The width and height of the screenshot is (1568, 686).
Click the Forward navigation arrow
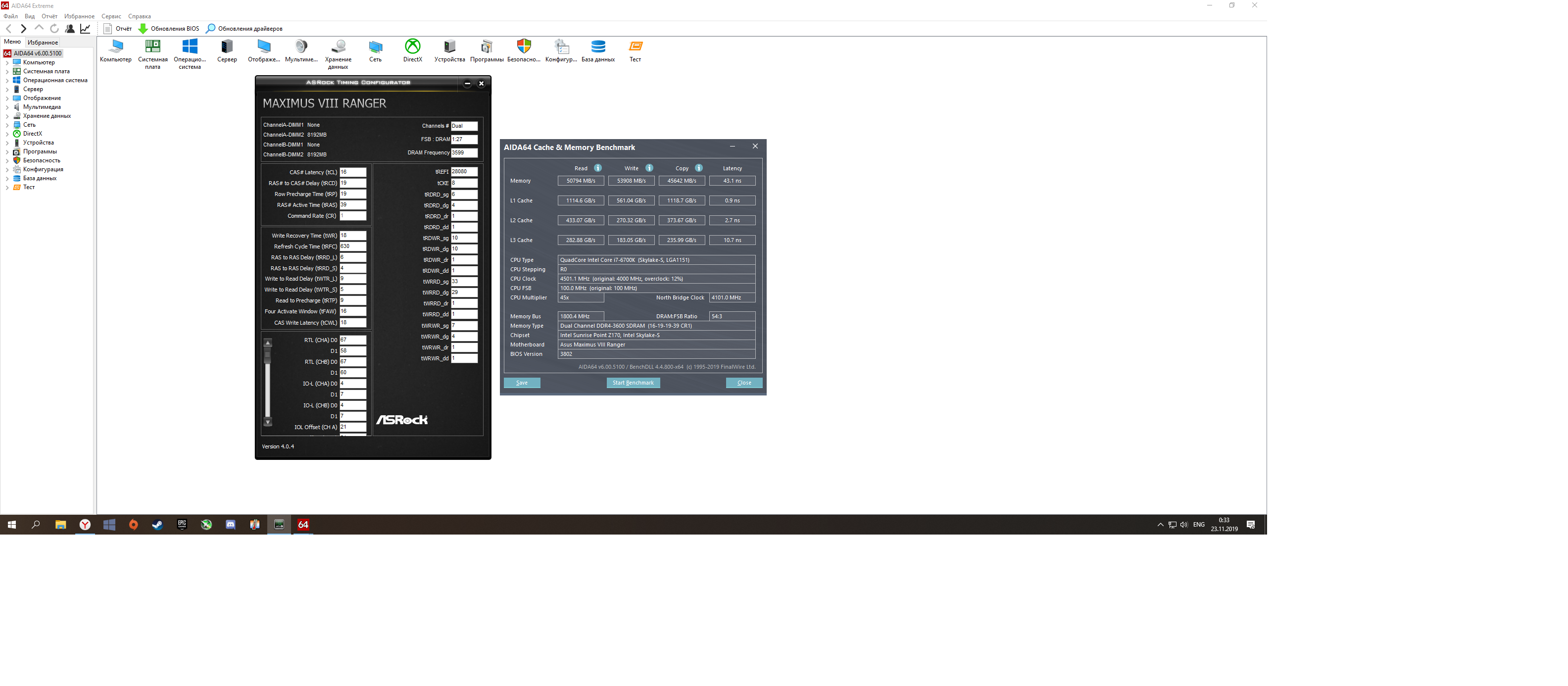point(23,29)
